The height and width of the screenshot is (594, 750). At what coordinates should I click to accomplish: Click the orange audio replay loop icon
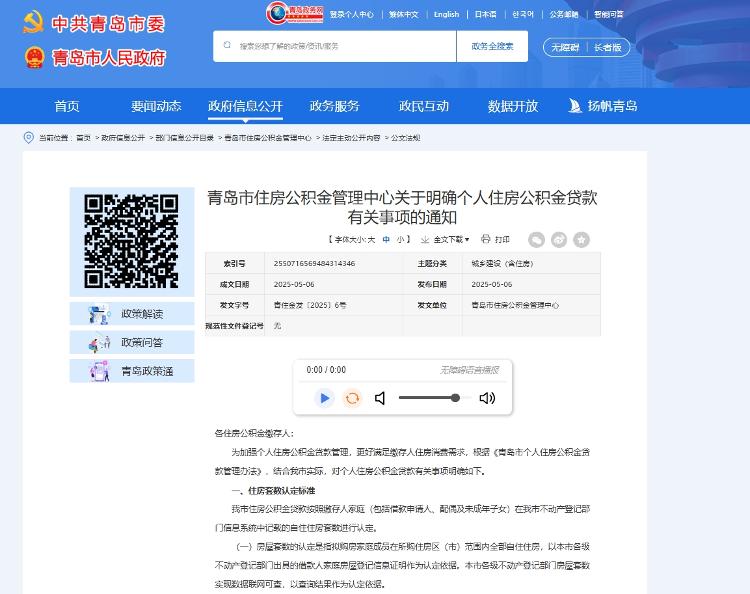click(352, 398)
